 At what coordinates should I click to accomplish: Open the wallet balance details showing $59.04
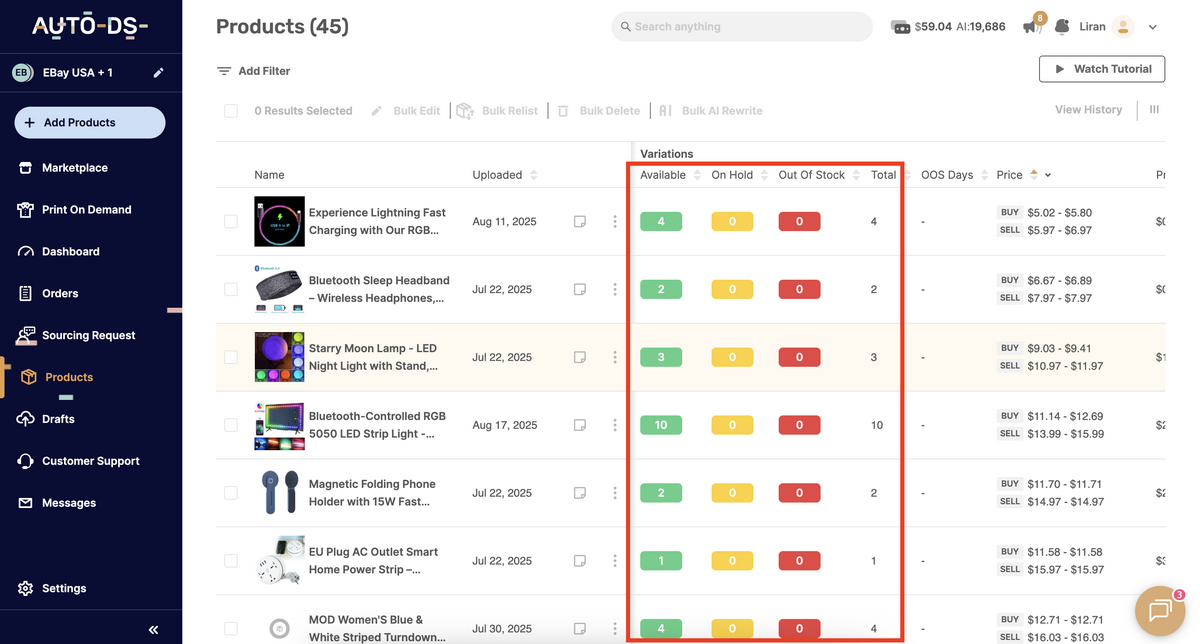coord(947,26)
